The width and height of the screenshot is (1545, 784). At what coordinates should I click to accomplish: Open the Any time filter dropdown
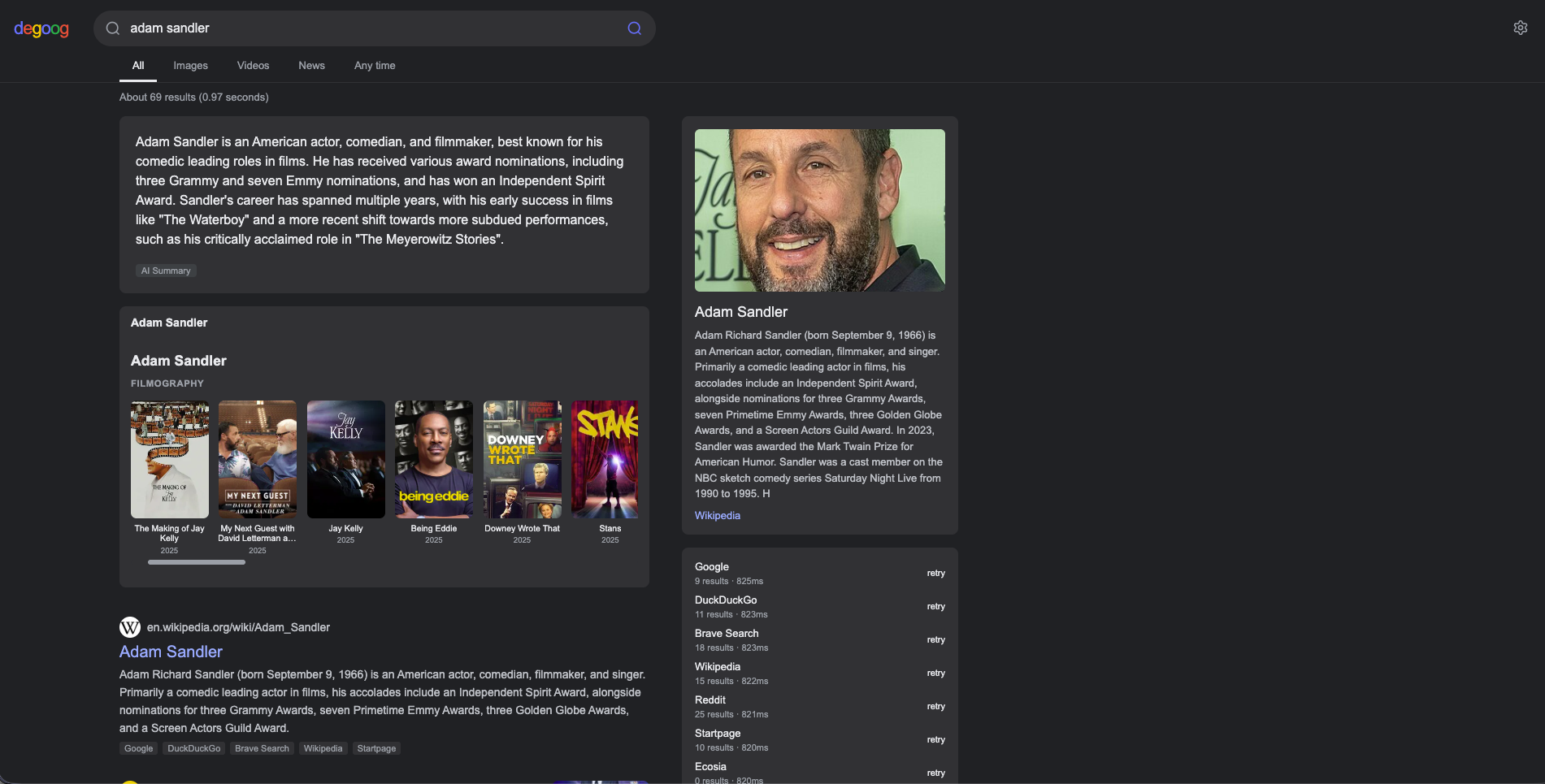pos(375,66)
